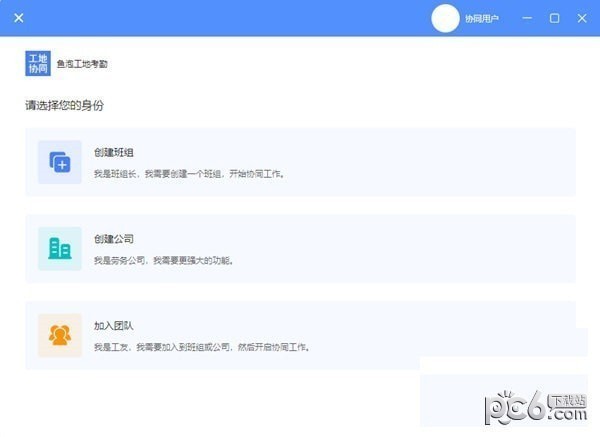
Task: Select the 创建班组 title
Action: pyautogui.click(x=114, y=152)
